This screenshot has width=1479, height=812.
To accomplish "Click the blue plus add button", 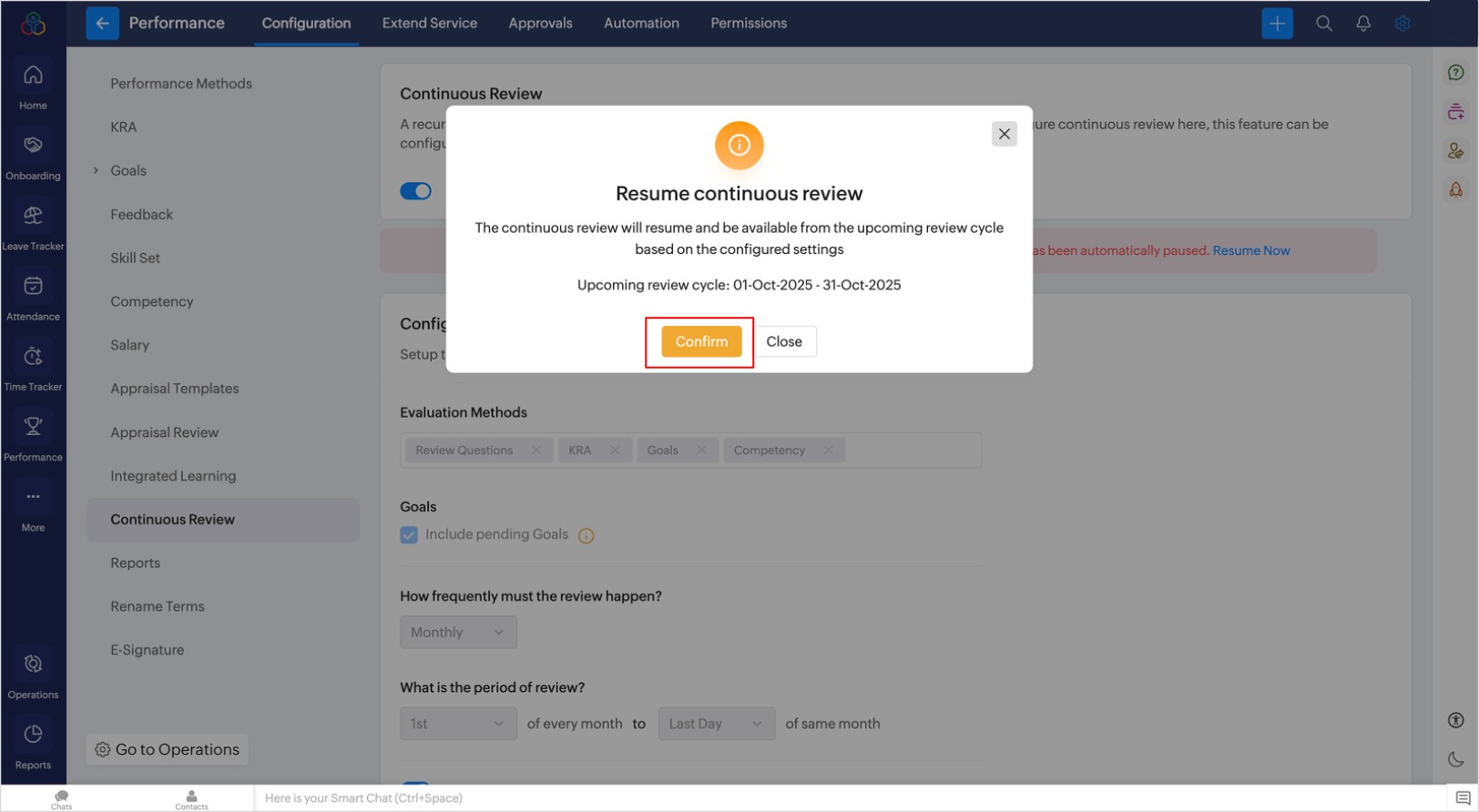I will point(1277,24).
